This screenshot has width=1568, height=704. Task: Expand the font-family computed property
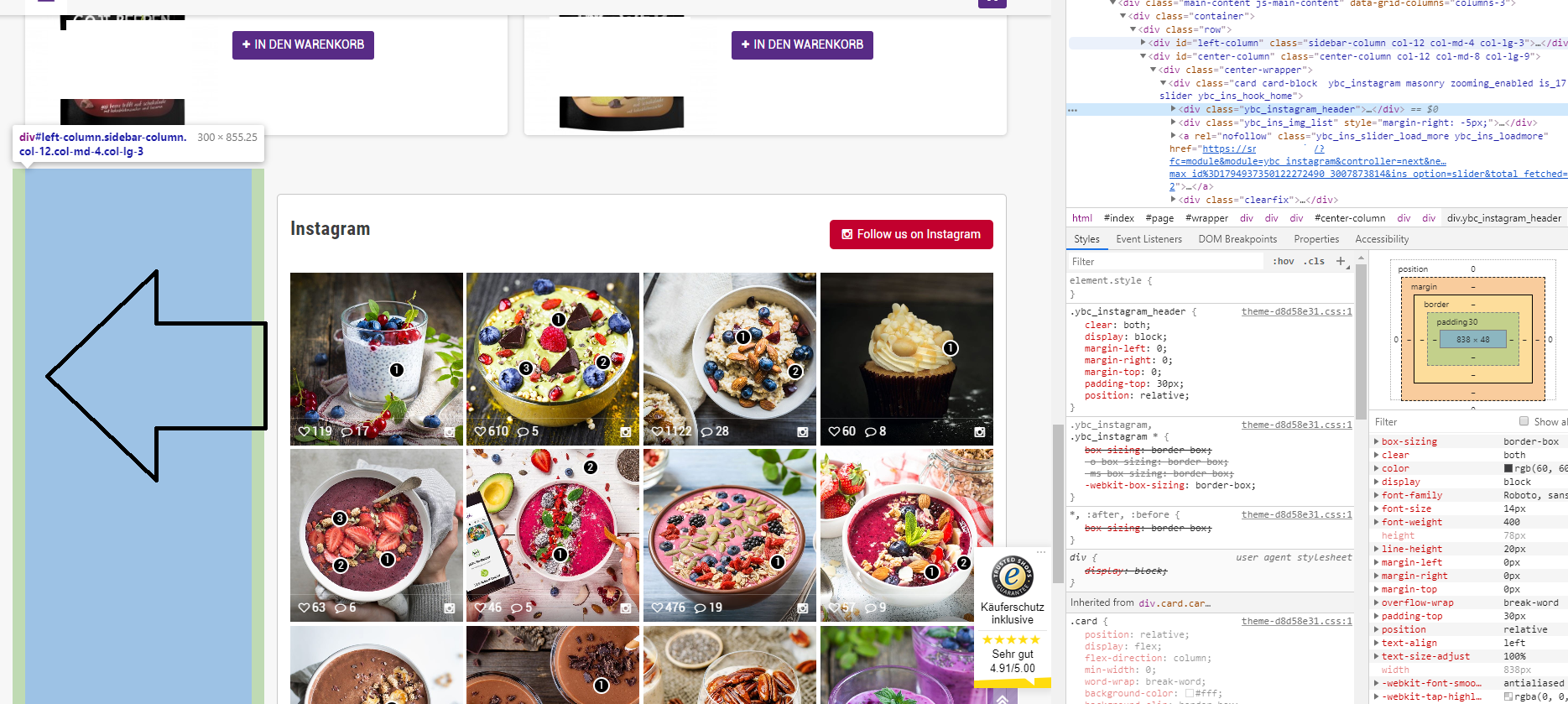[1376, 495]
